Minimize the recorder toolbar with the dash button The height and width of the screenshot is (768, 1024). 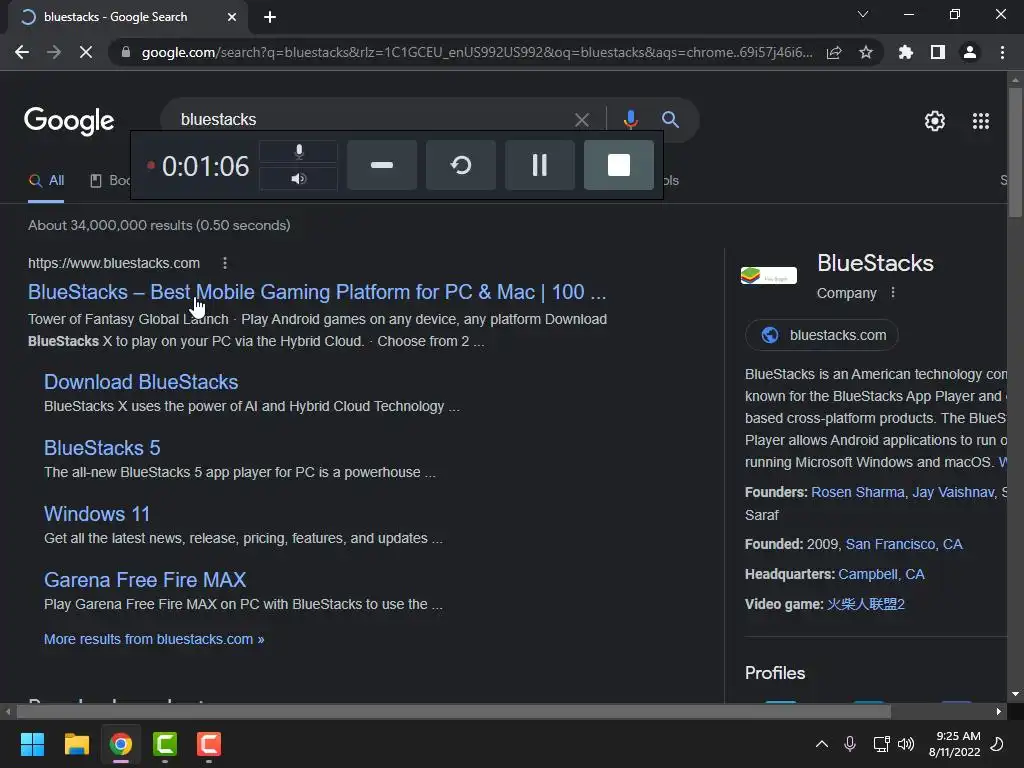tap(382, 165)
